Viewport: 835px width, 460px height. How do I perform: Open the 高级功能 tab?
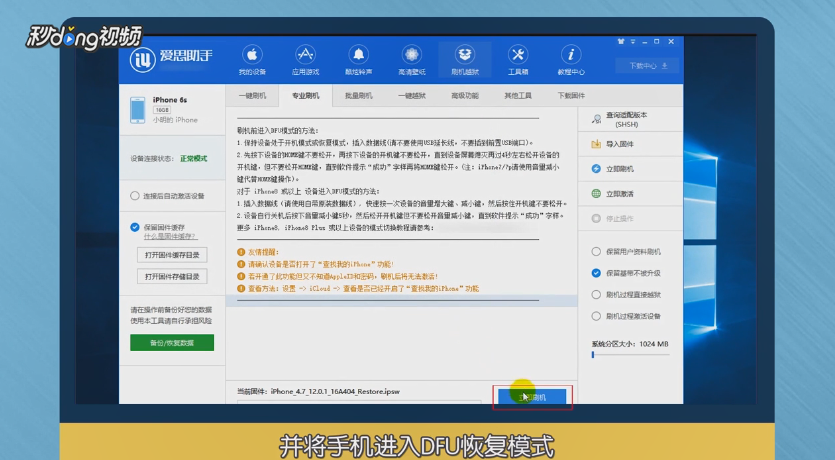[465, 96]
